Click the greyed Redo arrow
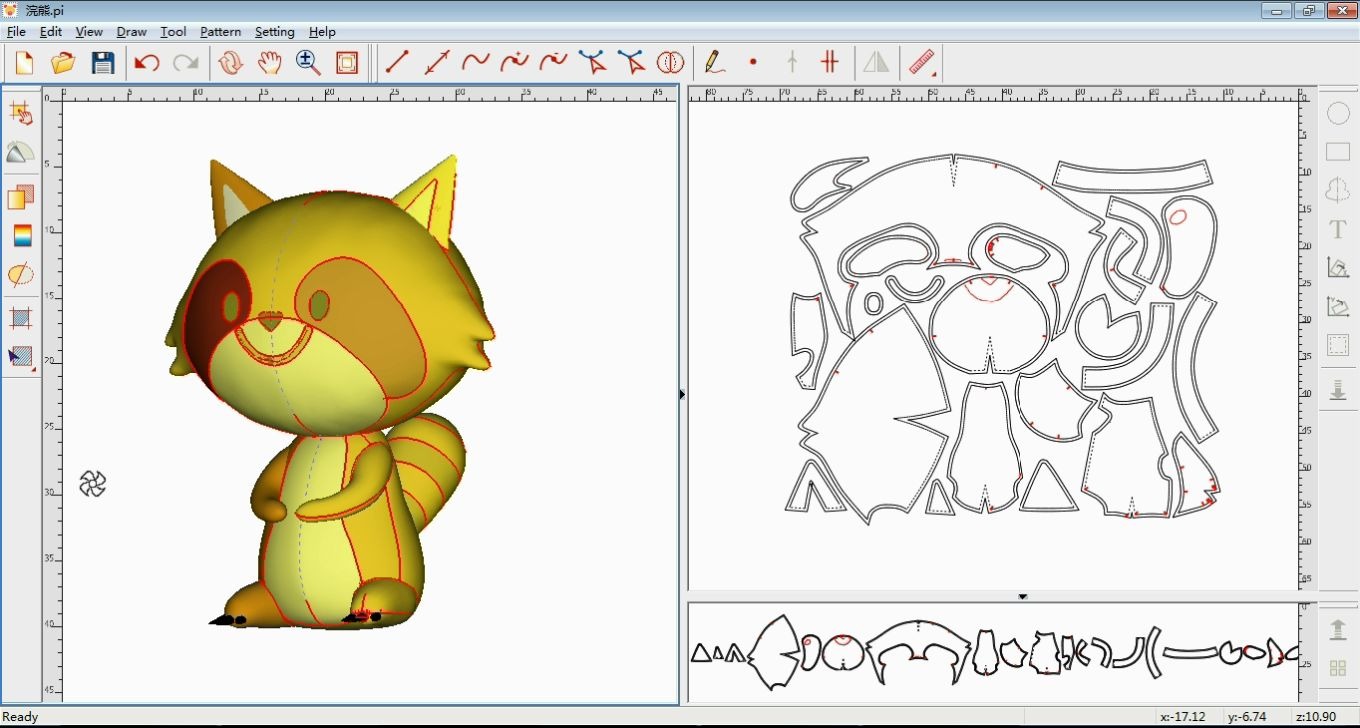 click(x=186, y=63)
